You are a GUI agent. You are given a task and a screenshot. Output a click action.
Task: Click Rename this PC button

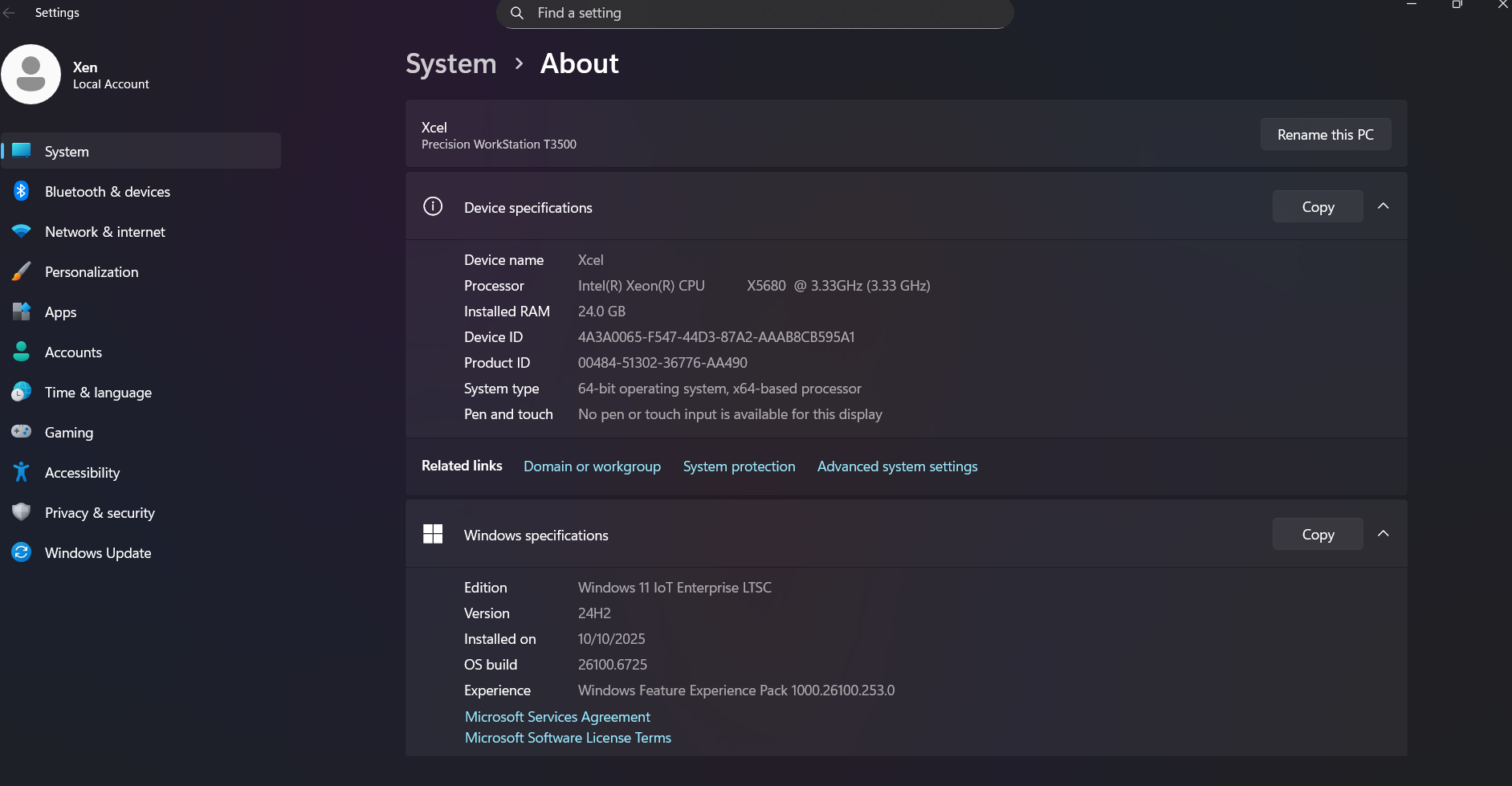pyautogui.click(x=1325, y=135)
